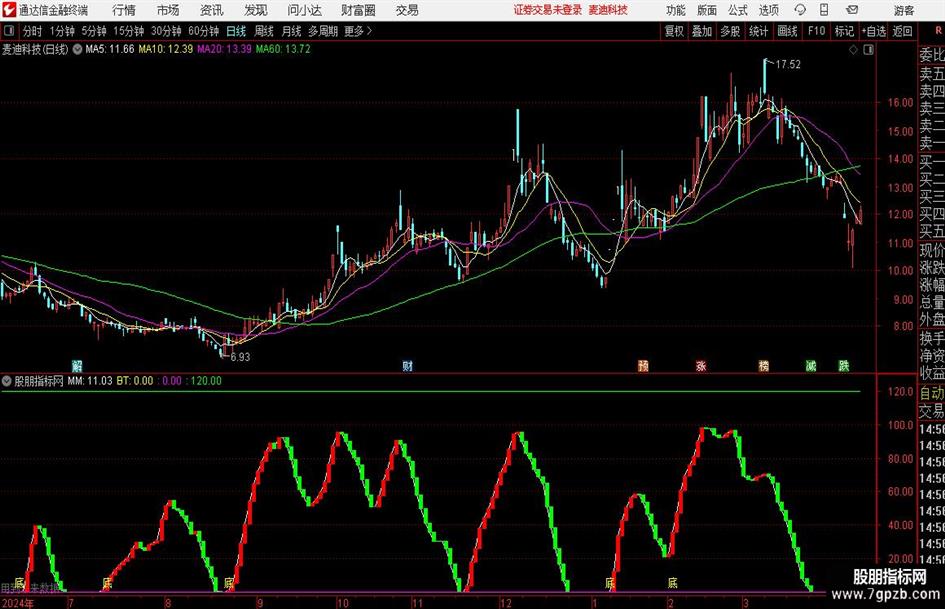
Task: Open the mail envelope icon
Action: tap(852, 10)
